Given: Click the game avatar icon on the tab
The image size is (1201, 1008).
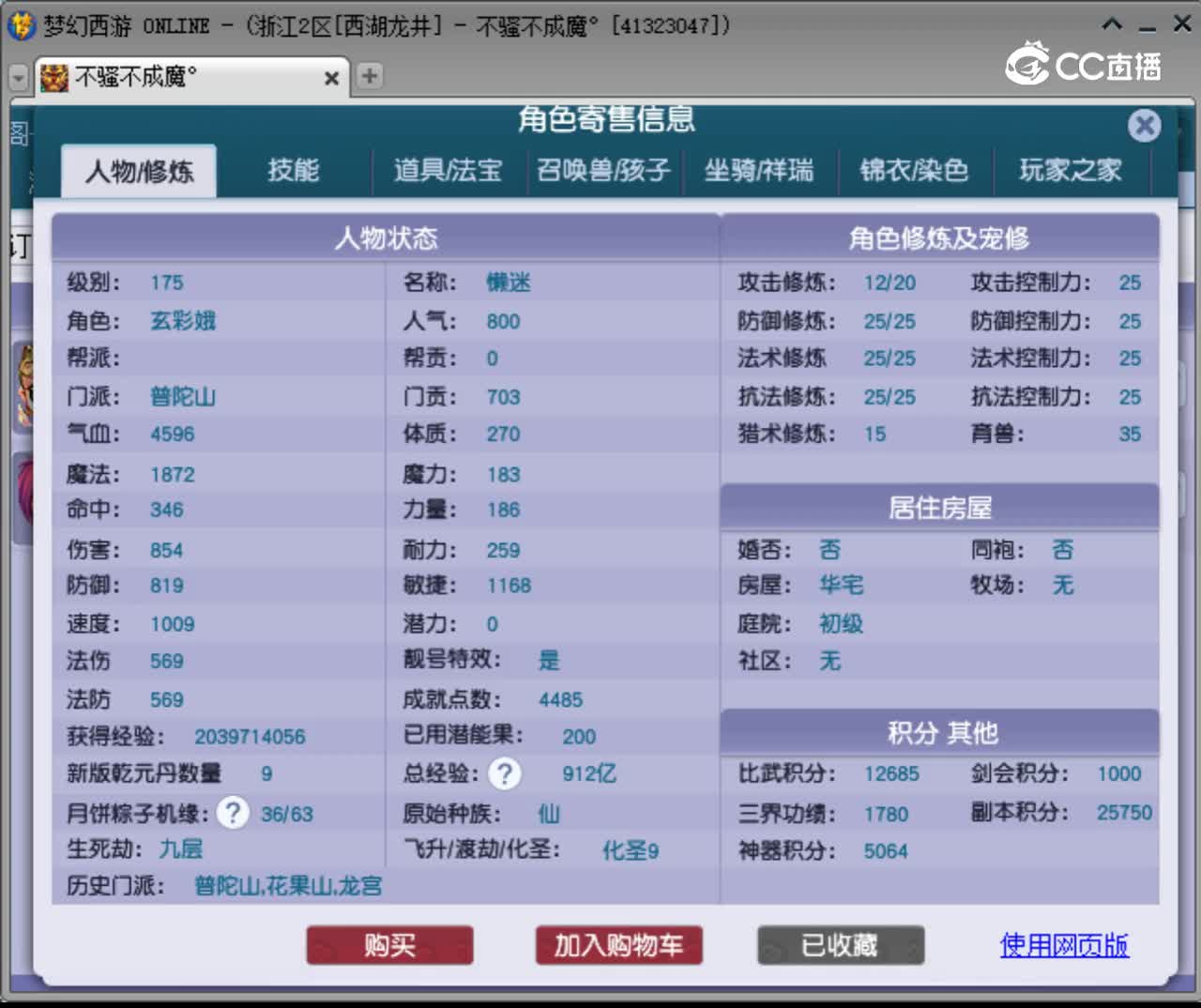Looking at the screenshot, I should pyautogui.click(x=54, y=77).
